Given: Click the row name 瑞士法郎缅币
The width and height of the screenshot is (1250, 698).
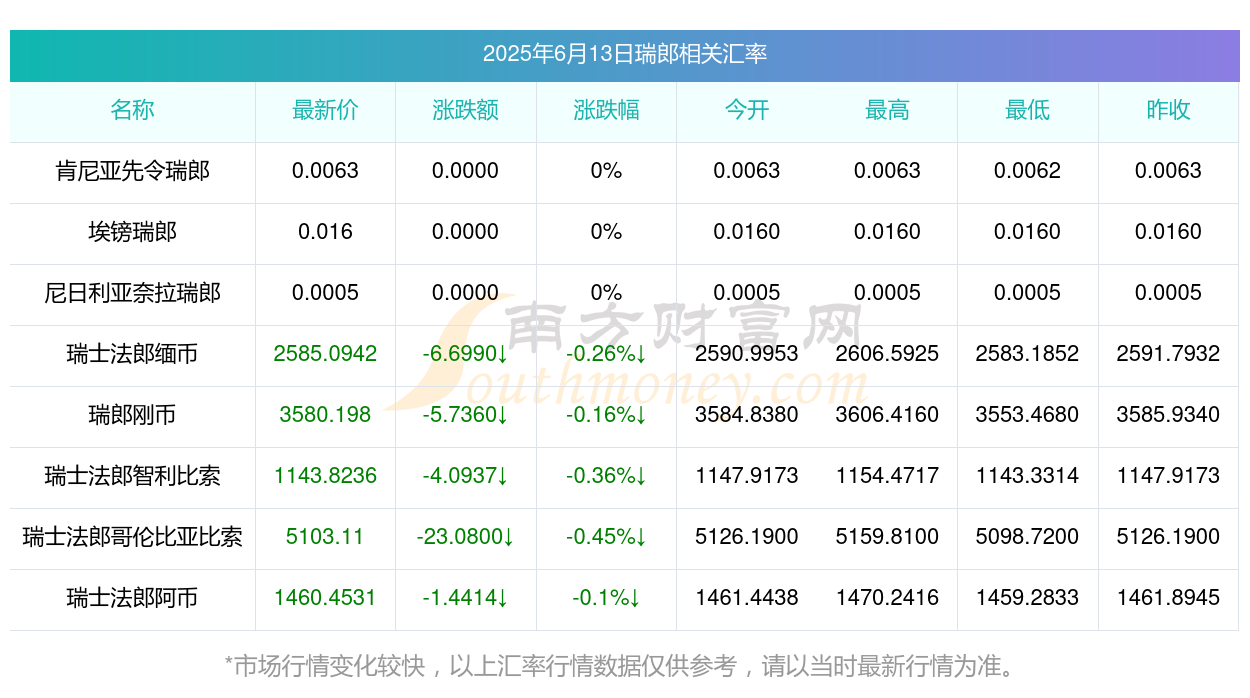Looking at the screenshot, I should pyautogui.click(x=133, y=354).
